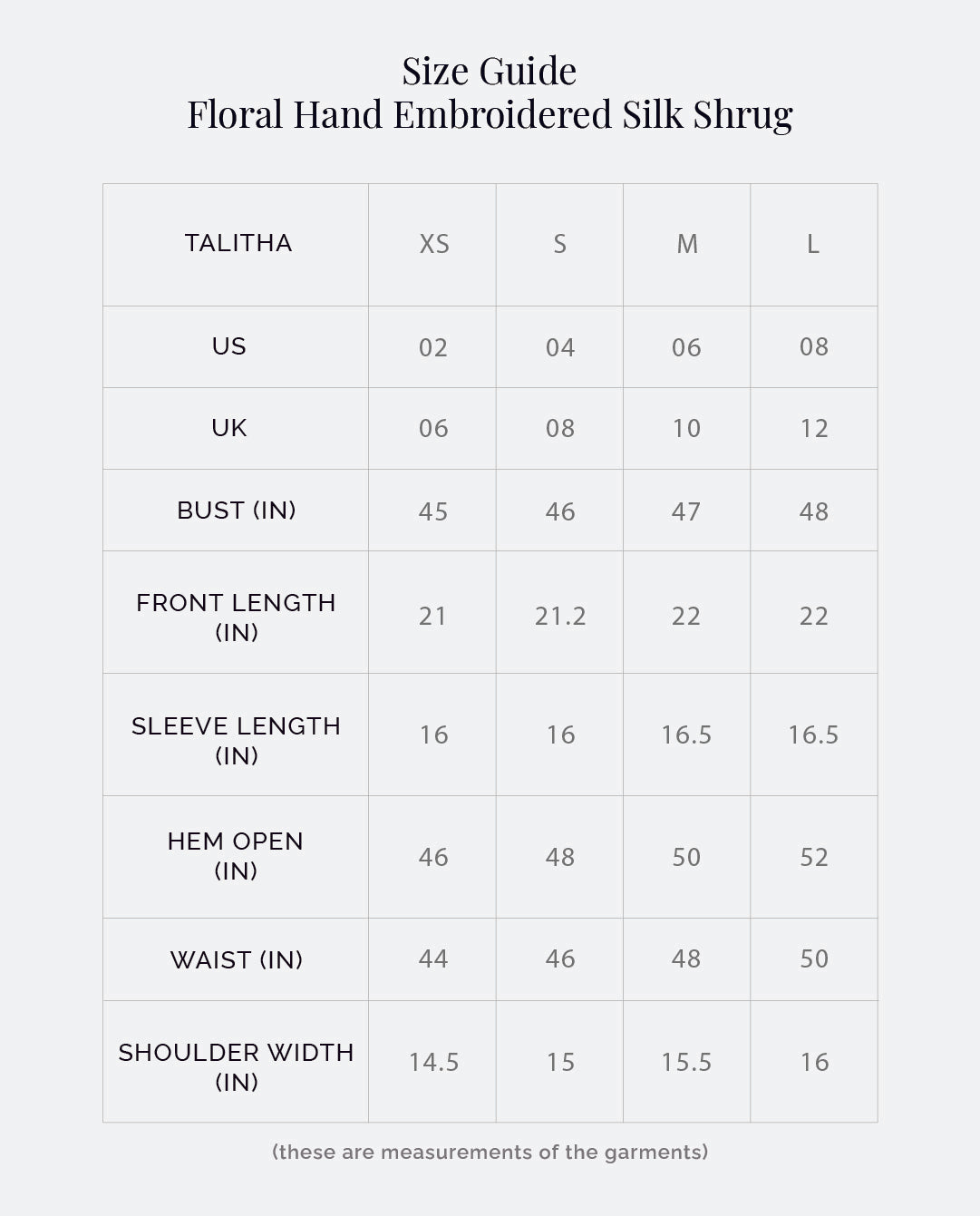Click the garment measurements footnote text
Screen dimensions: 980x1216
[490, 1152]
